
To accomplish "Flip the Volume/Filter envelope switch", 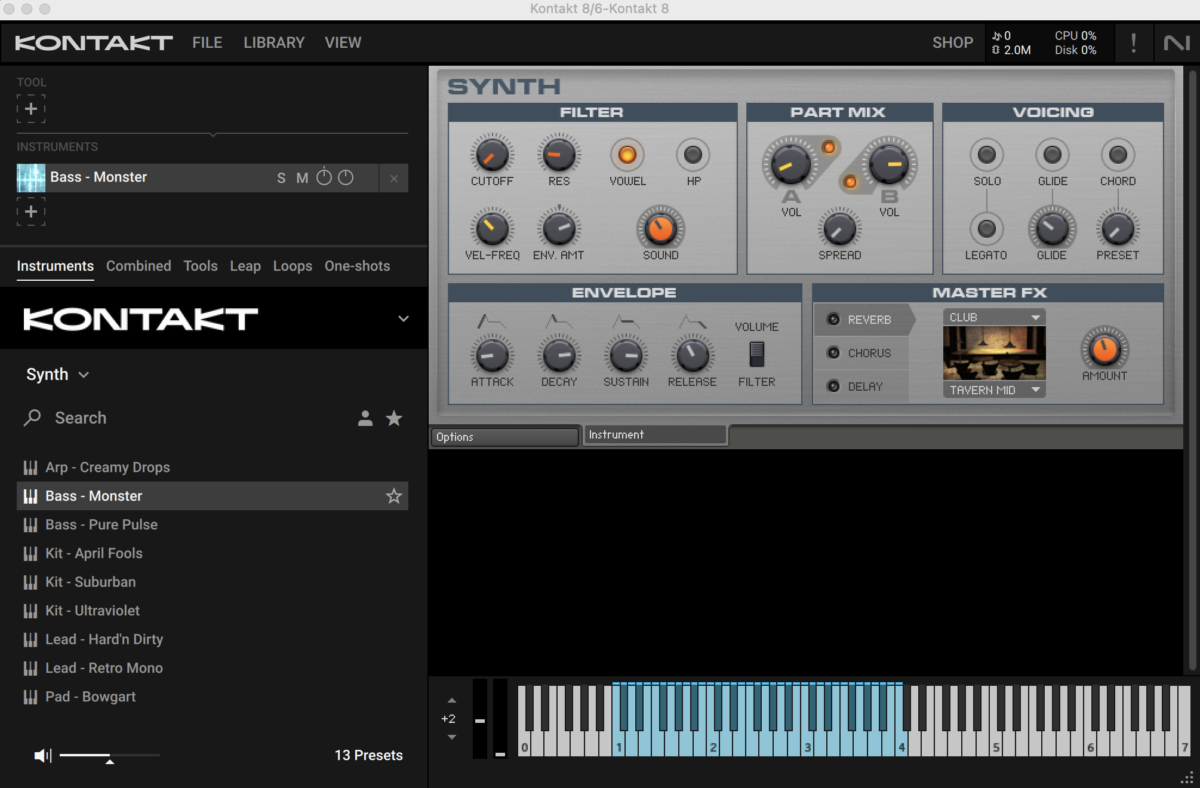I will [757, 355].
